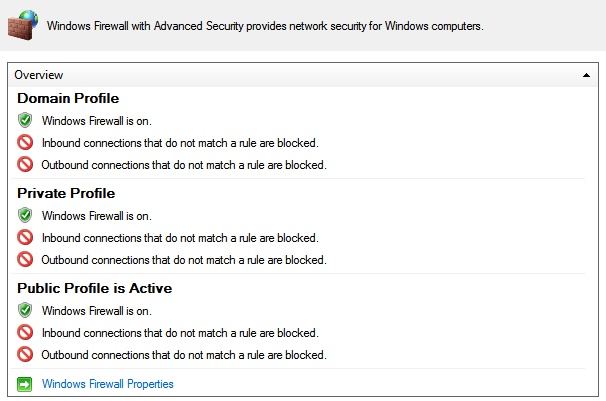The height and width of the screenshot is (401, 606).
Task: Click Domain Profile inbound blocked red icon
Action: click(25, 143)
